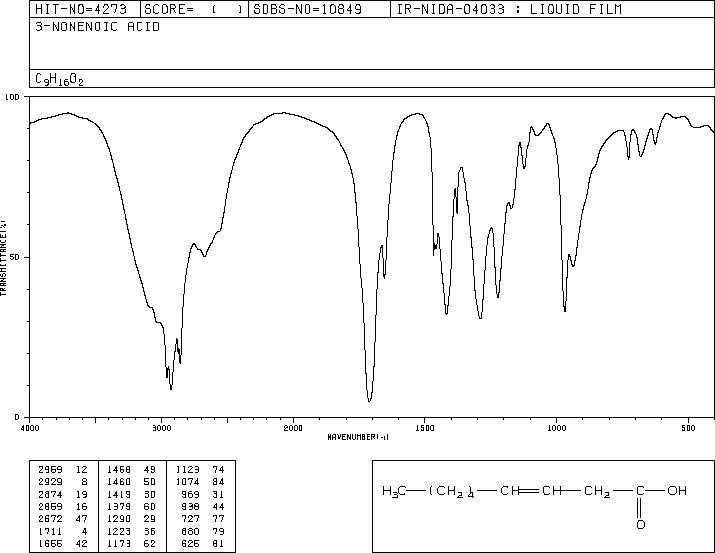Screen dimensions: 715x553
Task: Select the molecular formula C9H16O2
Action: point(59,79)
